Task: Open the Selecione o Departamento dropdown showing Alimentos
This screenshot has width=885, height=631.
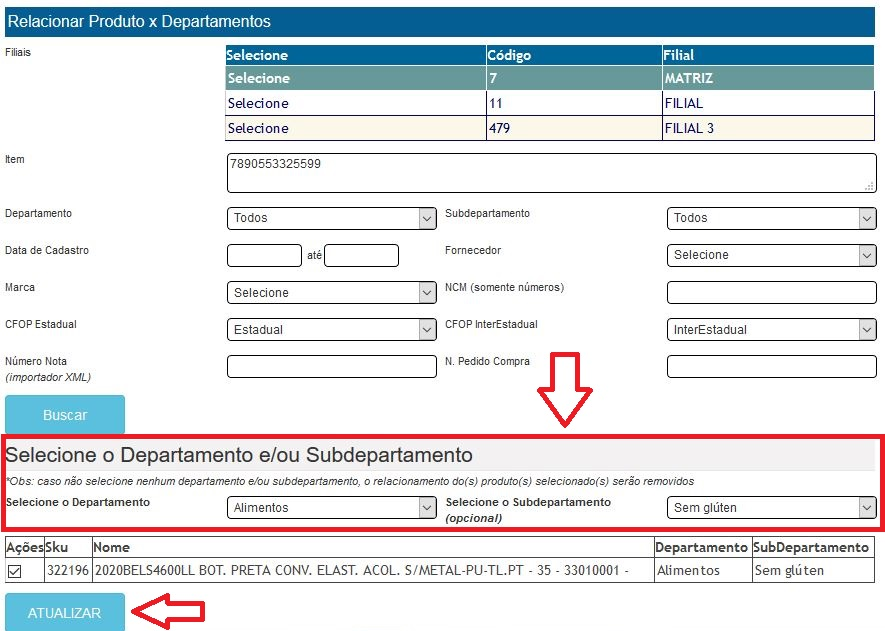Action: (x=332, y=507)
